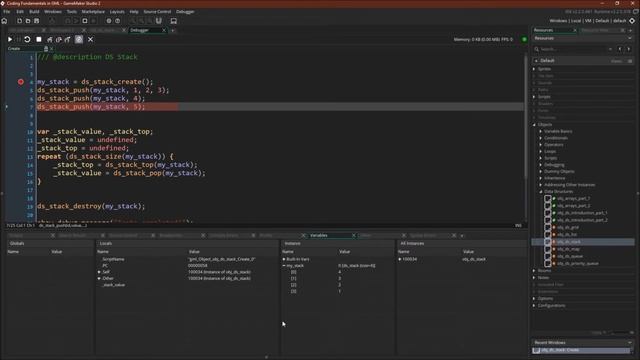Step over the current line

pyautogui.click(x=58, y=40)
